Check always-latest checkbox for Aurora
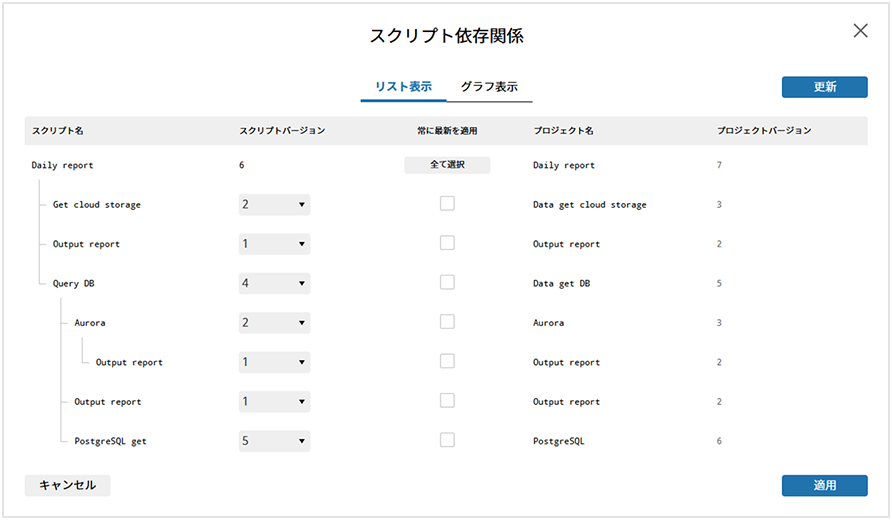 [447, 322]
